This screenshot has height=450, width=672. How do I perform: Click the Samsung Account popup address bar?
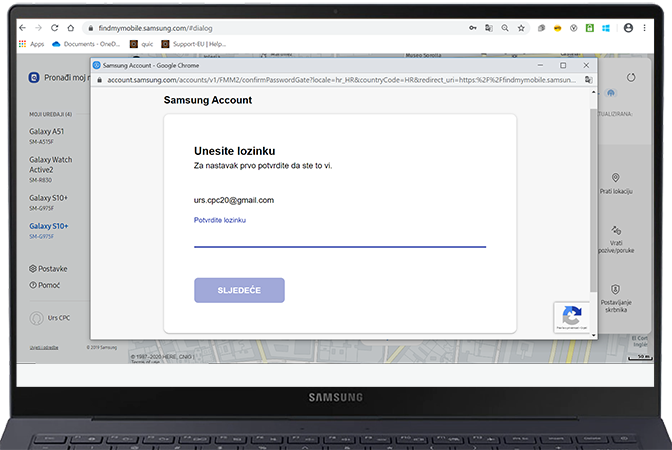click(x=341, y=80)
